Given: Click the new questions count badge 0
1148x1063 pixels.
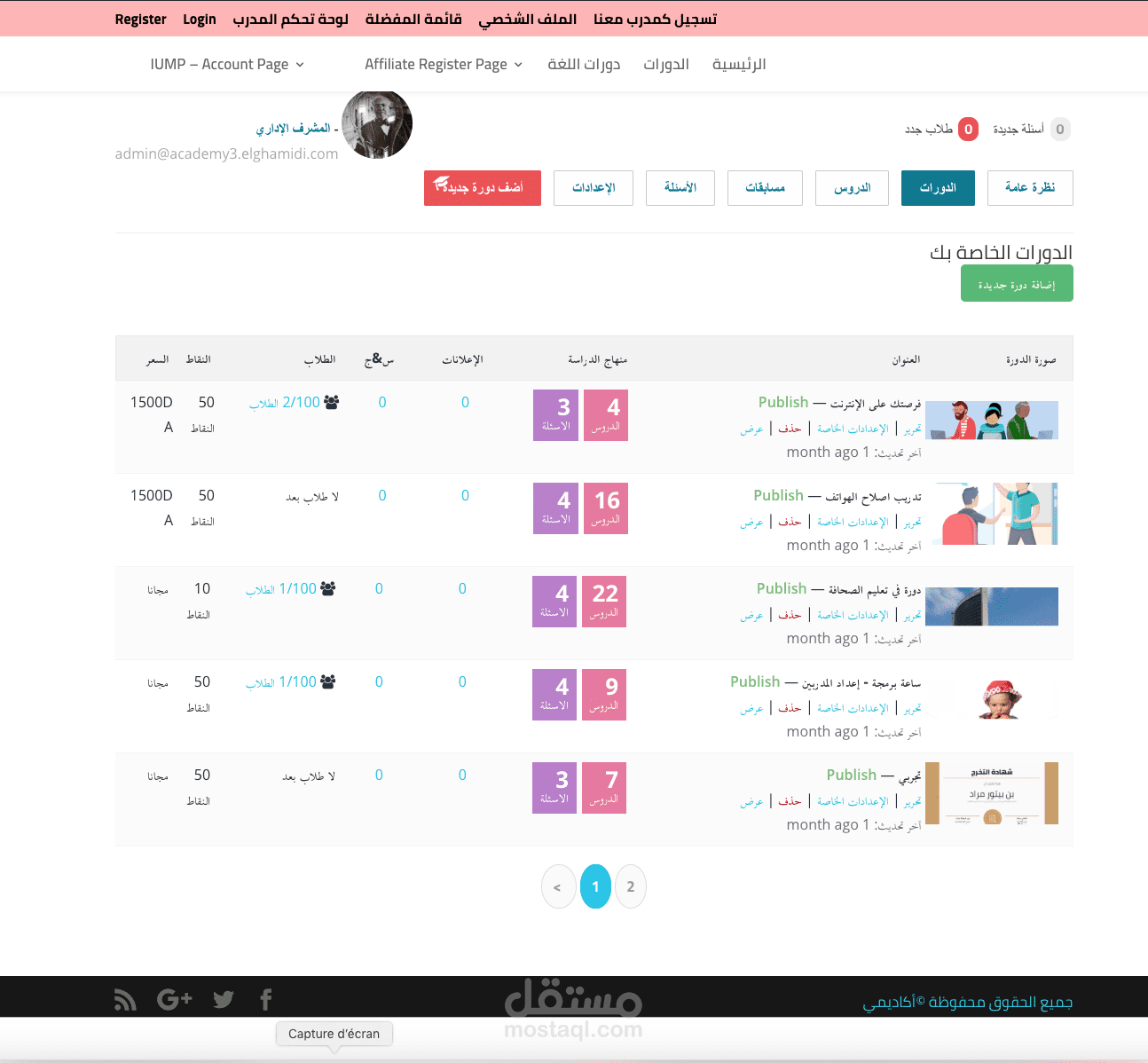Looking at the screenshot, I should (1060, 130).
